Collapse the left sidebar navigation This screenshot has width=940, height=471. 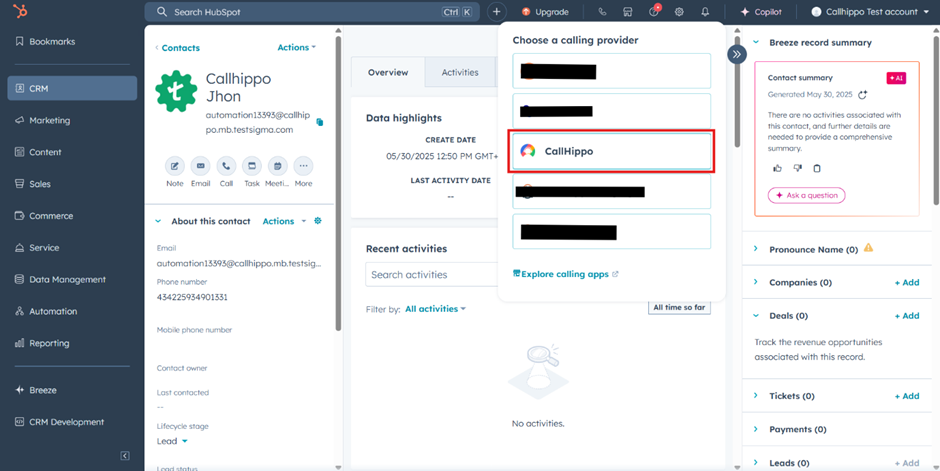point(125,455)
